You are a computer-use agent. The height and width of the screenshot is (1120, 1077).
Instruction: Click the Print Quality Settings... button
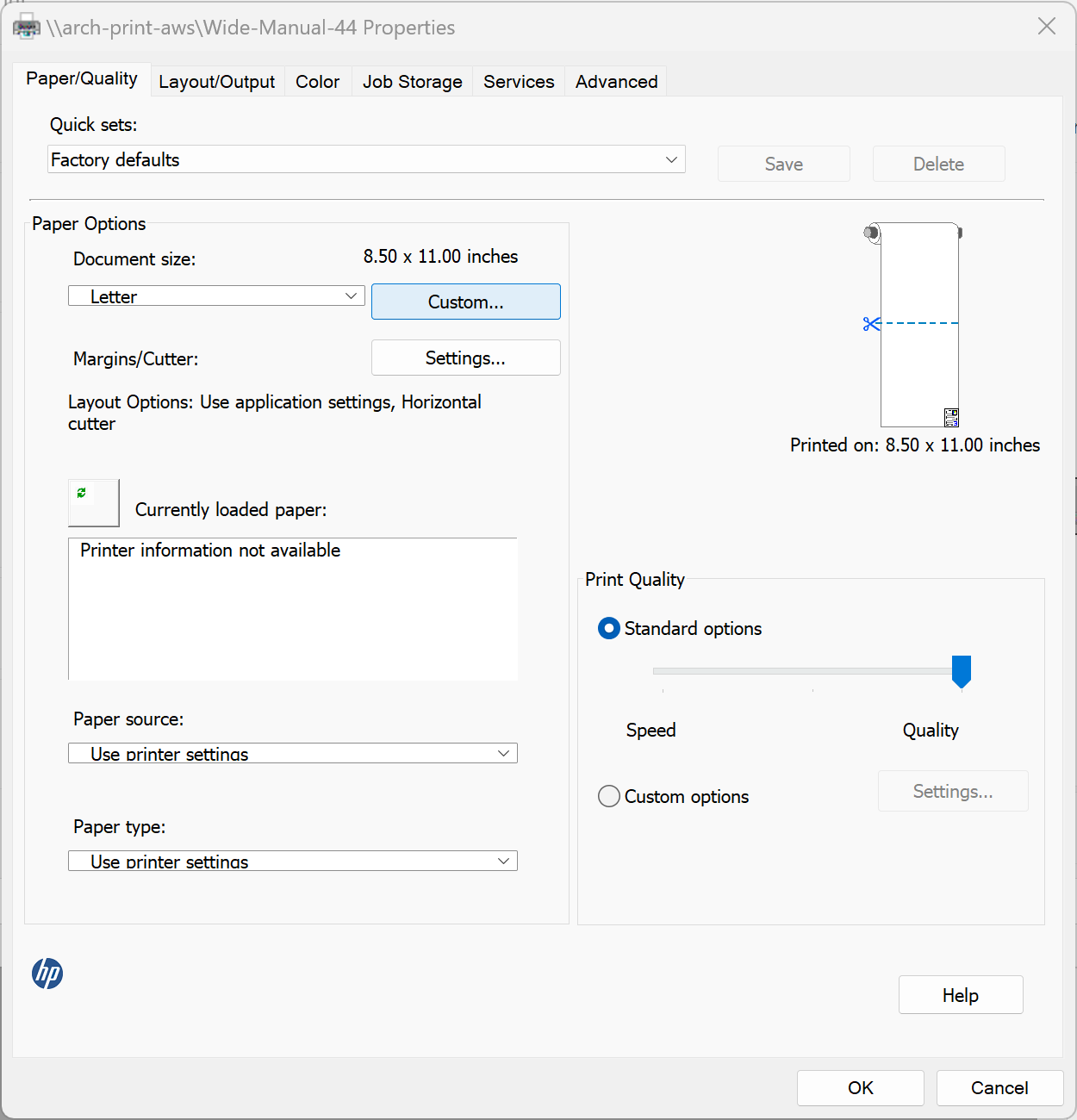coord(953,791)
